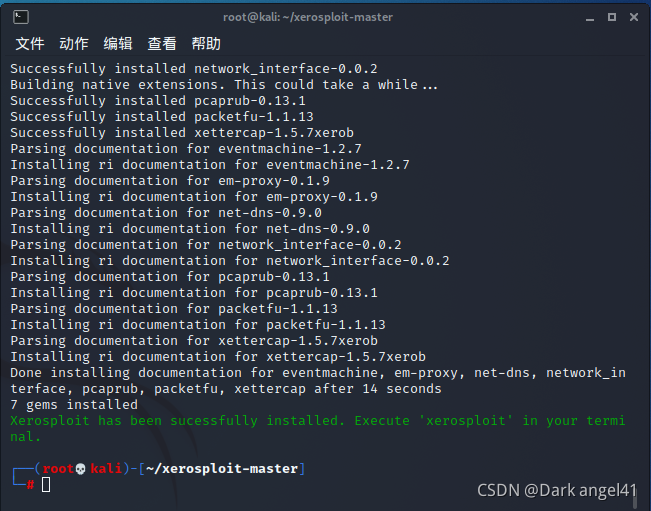Click the terminal scrollbar thumb at the bottom right

635,496
